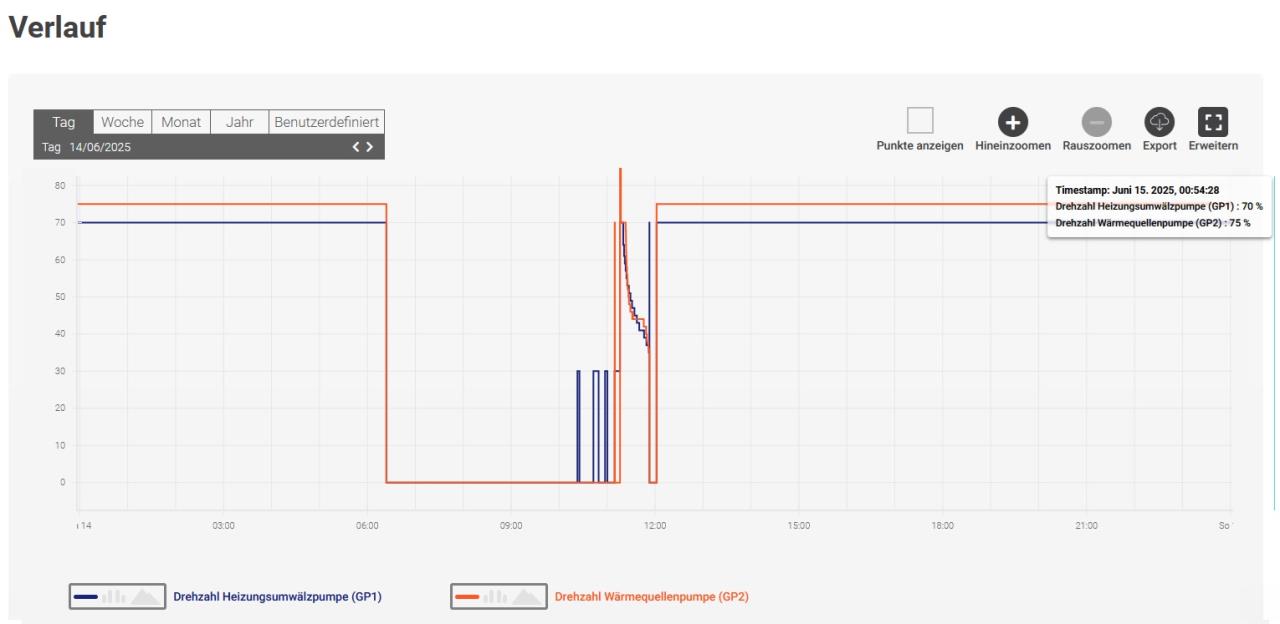Click area chart icon in GP2 legend
The image size is (1280, 624).
point(527,597)
